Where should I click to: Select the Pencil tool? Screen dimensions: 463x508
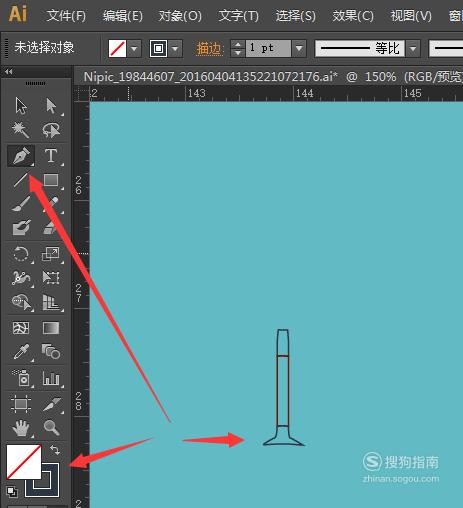coord(51,204)
